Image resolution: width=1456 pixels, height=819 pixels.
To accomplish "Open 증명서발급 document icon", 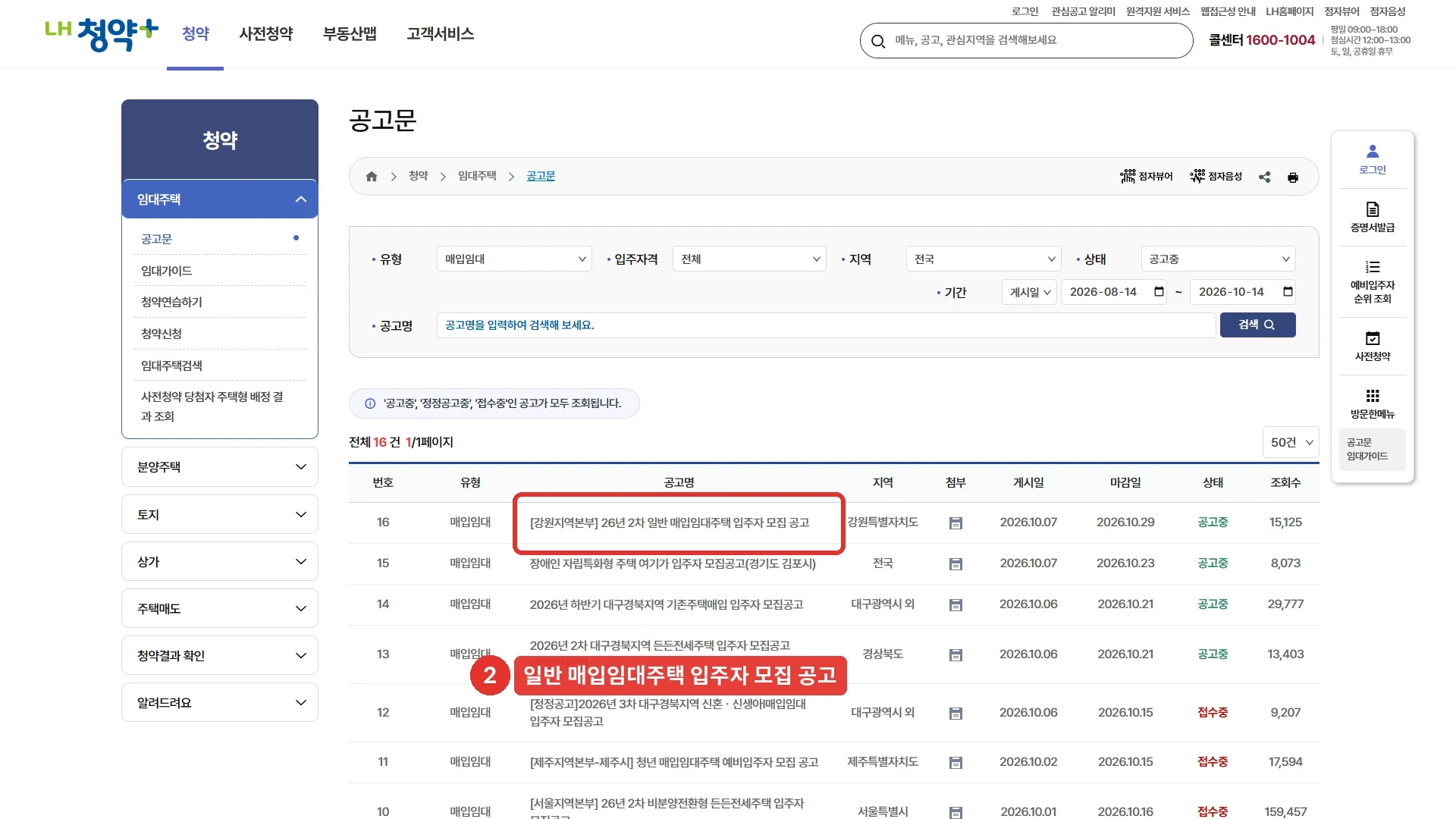I will pos(1373,209).
